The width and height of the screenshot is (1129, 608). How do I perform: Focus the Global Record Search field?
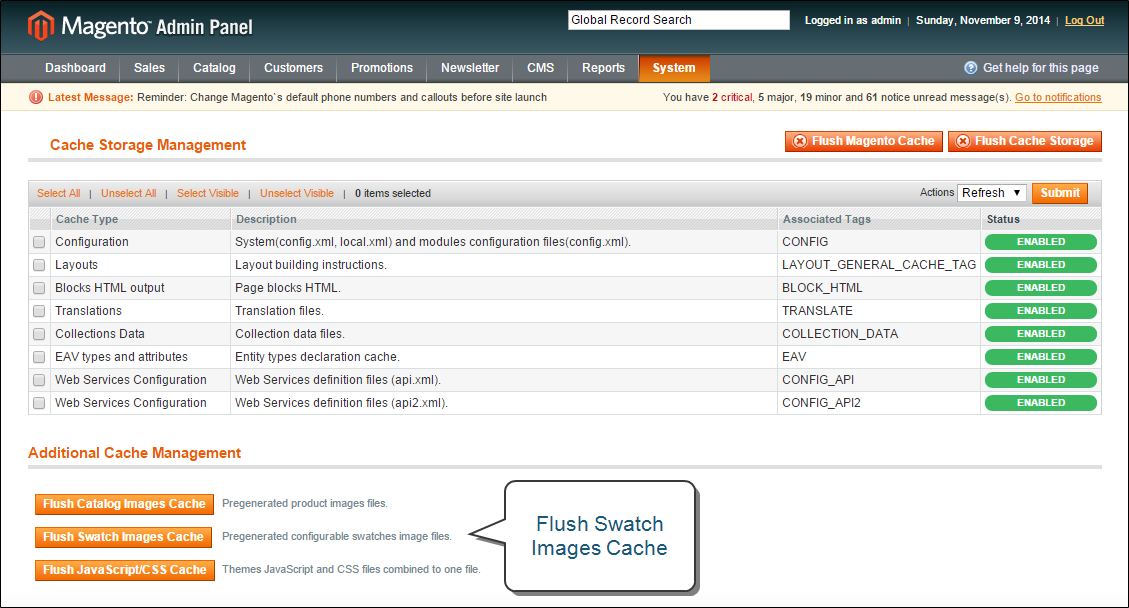(x=678, y=20)
